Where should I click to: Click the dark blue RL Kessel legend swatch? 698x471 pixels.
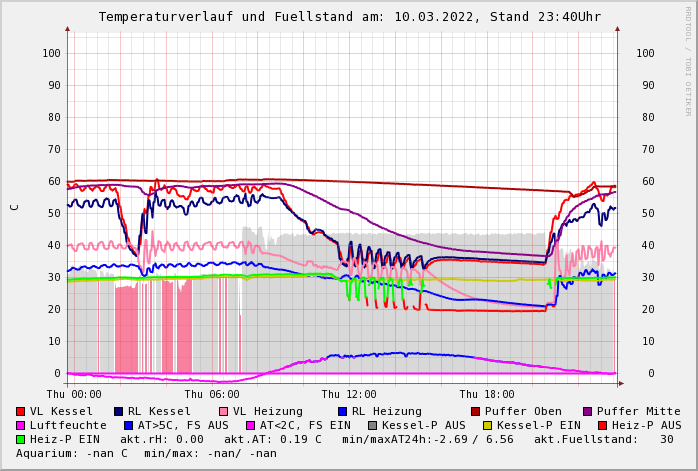click(x=119, y=411)
